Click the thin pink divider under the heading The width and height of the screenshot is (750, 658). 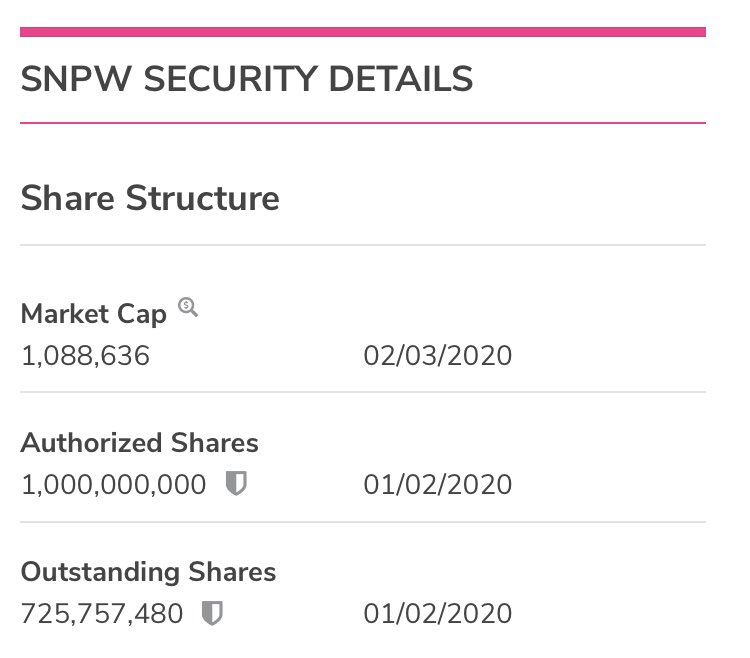click(x=363, y=123)
